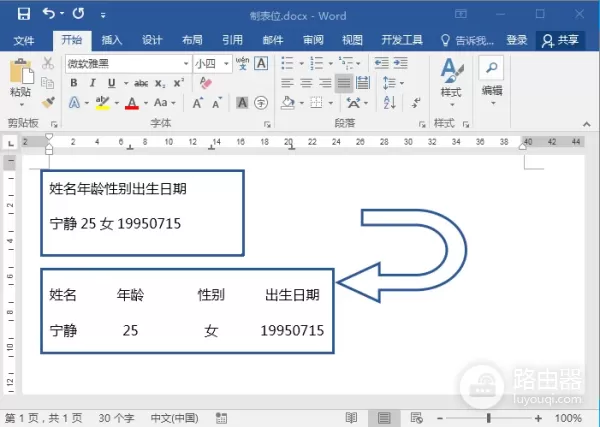Image resolution: width=600 pixels, height=427 pixels.
Task: Switch to the 审阅 tab
Action: pyautogui.click(x=313, y=40)
